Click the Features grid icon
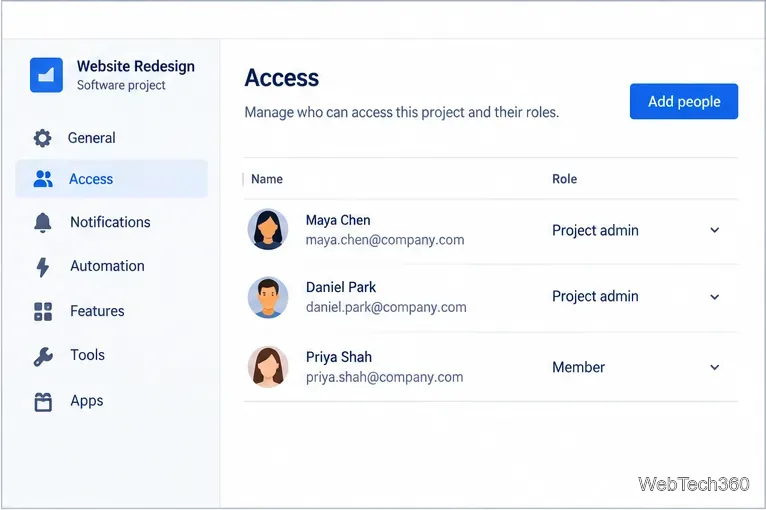The width and height of the screenshot is (766, 510). point(43,312)
